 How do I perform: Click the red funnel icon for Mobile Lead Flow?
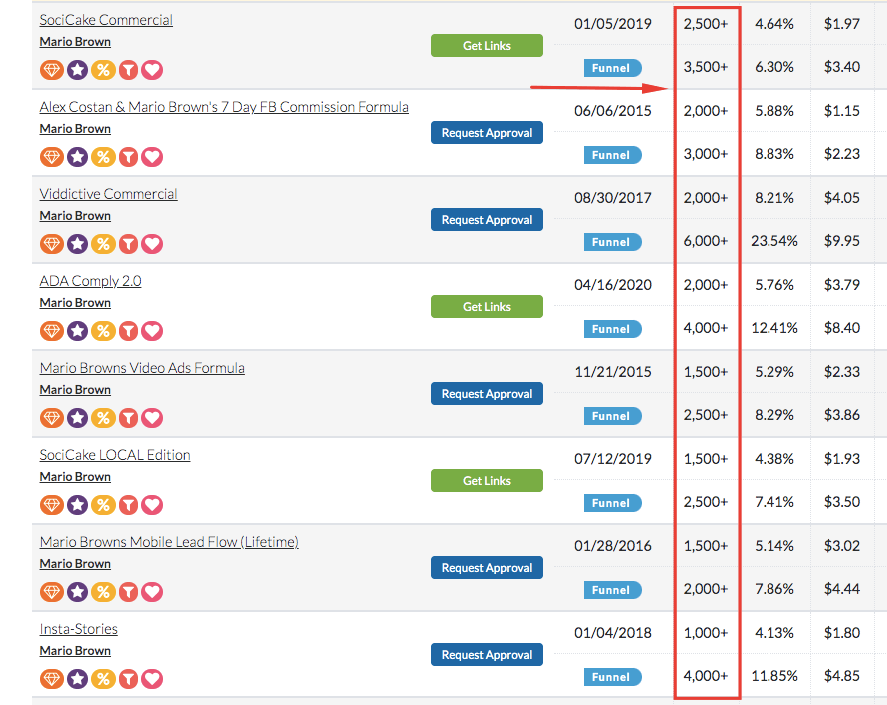point(129,592)
